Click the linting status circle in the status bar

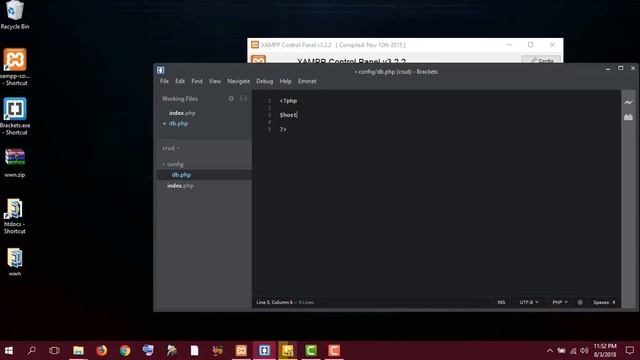click(x=580, y=302)
